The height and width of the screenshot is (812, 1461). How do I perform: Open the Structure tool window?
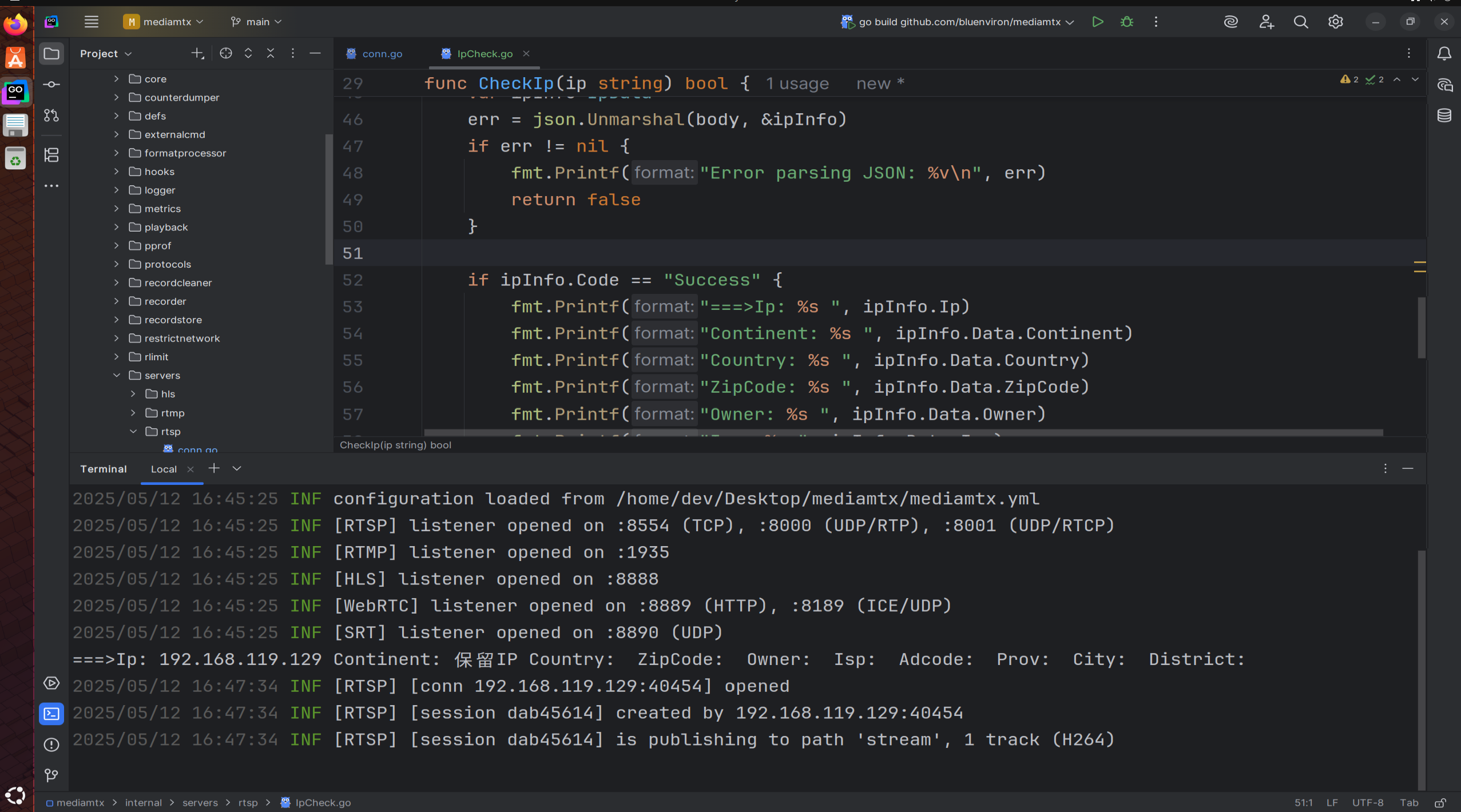tap(51, 155)
